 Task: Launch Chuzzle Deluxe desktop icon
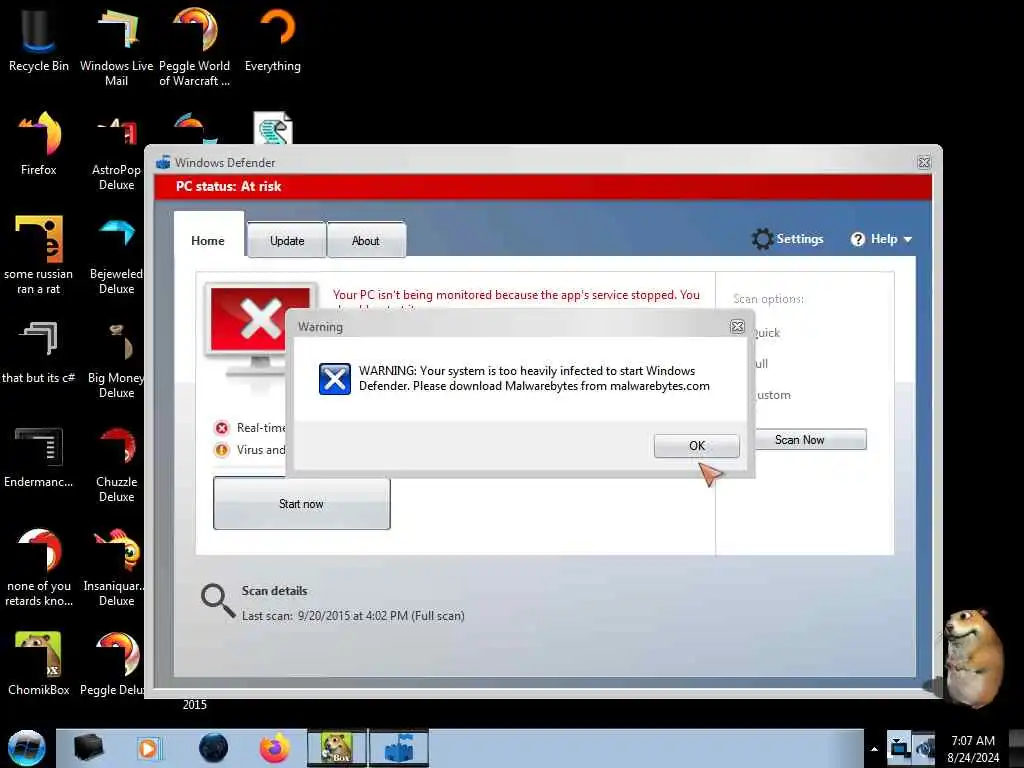pyautogui.click(x=116, y=464)
